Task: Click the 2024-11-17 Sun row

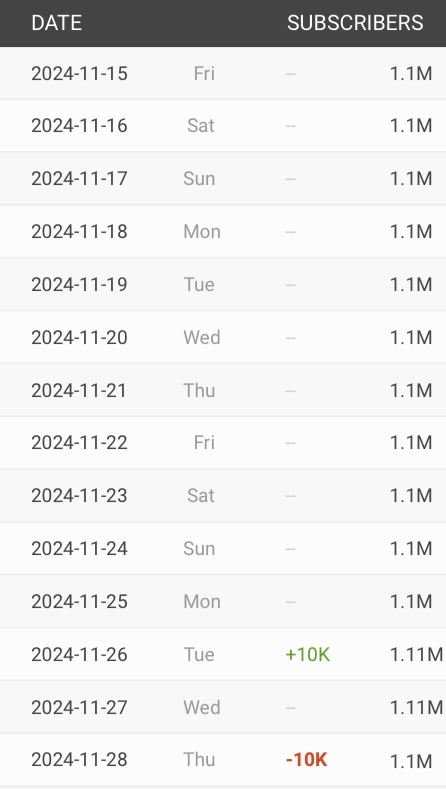Action: (223, 179)
